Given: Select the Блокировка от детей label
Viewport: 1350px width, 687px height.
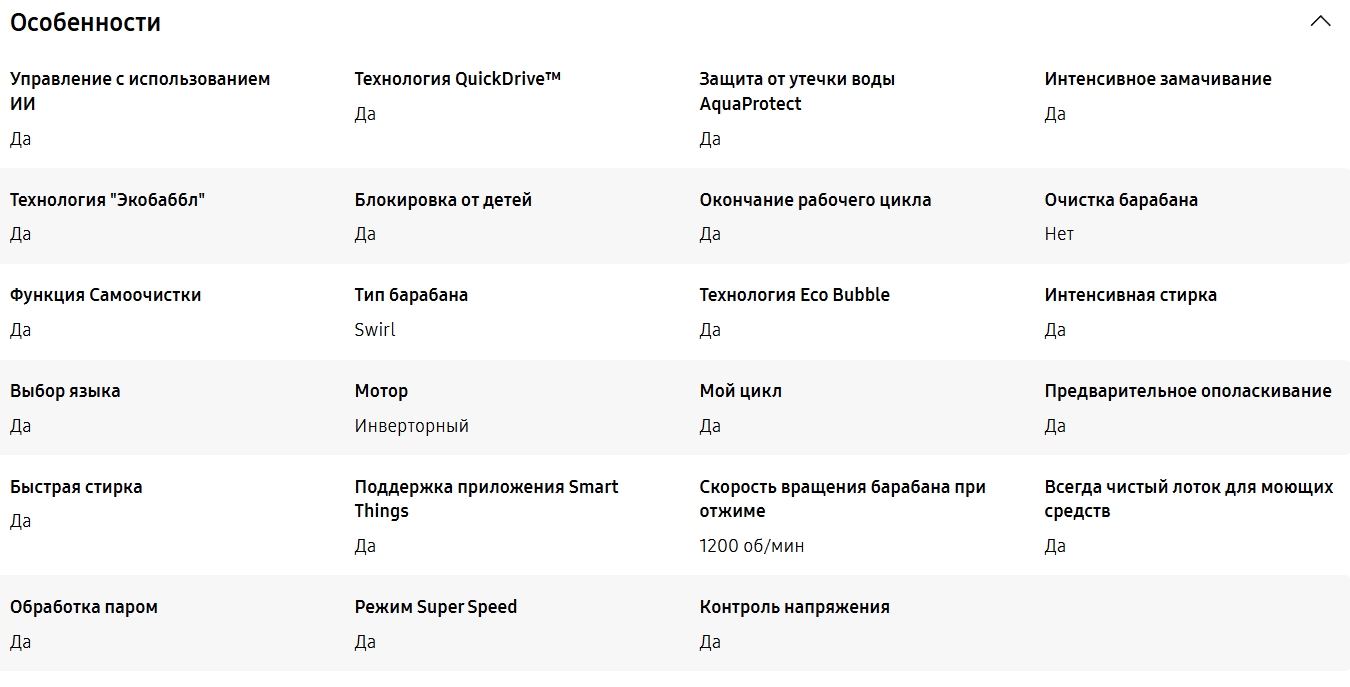Looking at the screenshot, I should [x=443, y=200].
